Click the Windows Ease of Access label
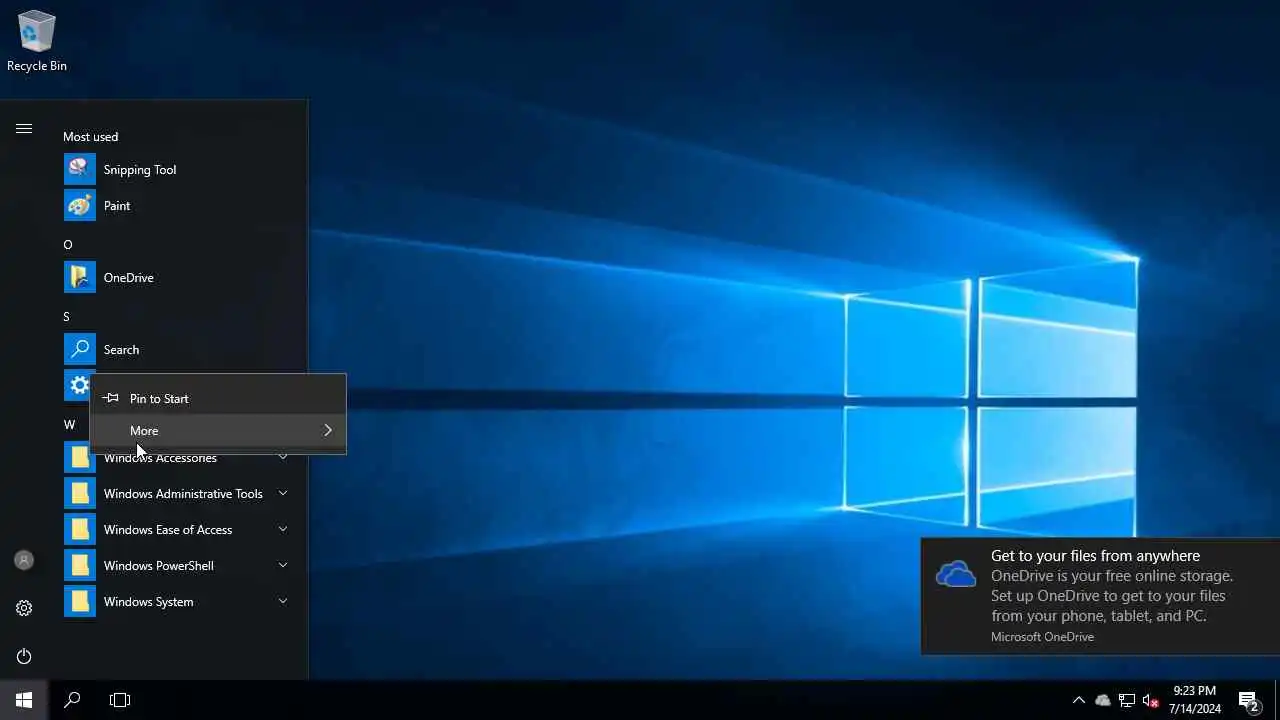 click(x=168, y=529)
